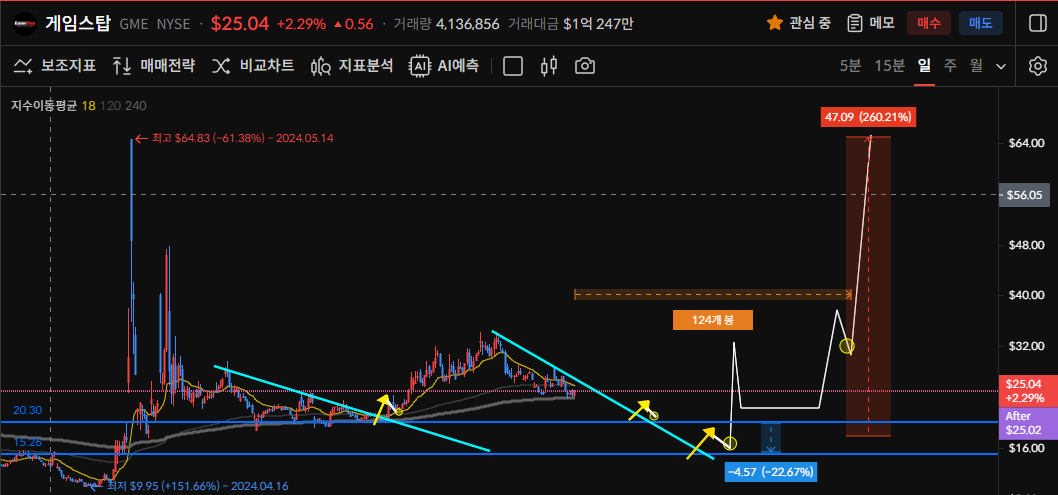Image resolution: width=1058 pixels, height=495 pixels.
Task: Select the candlestick chart type icon
Action: click(549, 65)
